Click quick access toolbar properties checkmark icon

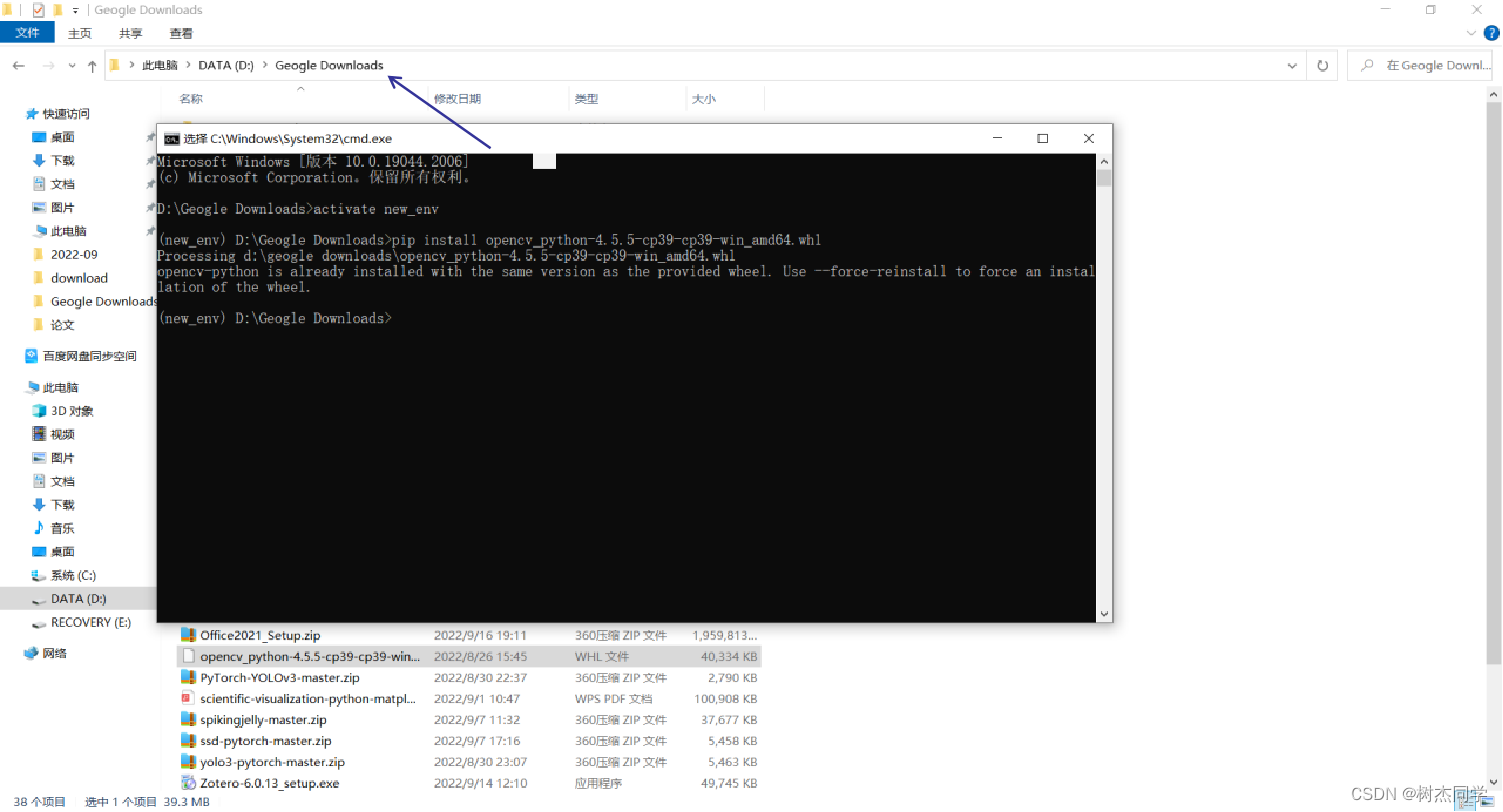coord(38,10)
